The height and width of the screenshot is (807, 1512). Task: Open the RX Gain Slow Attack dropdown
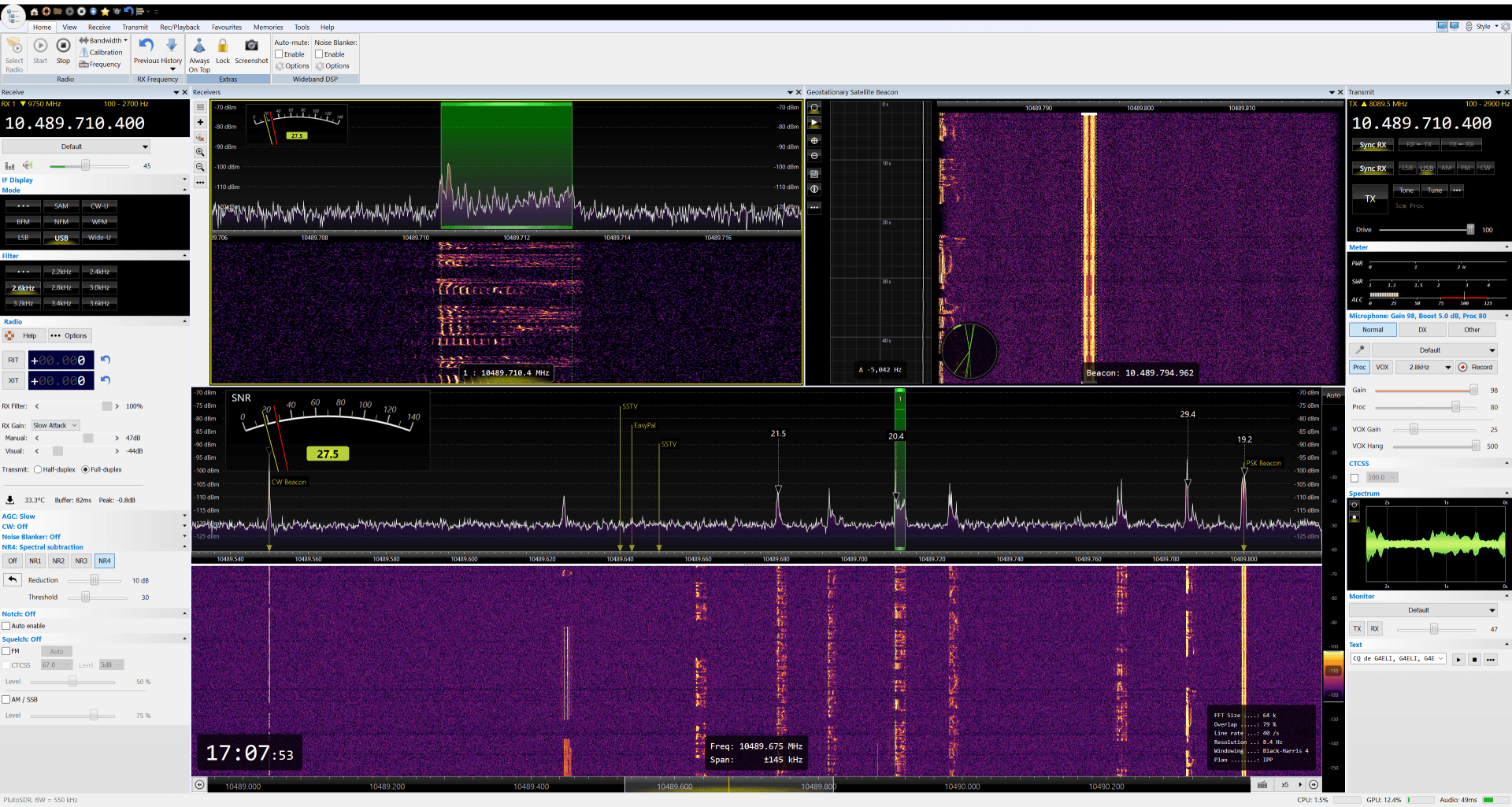(x=55, y=425)
